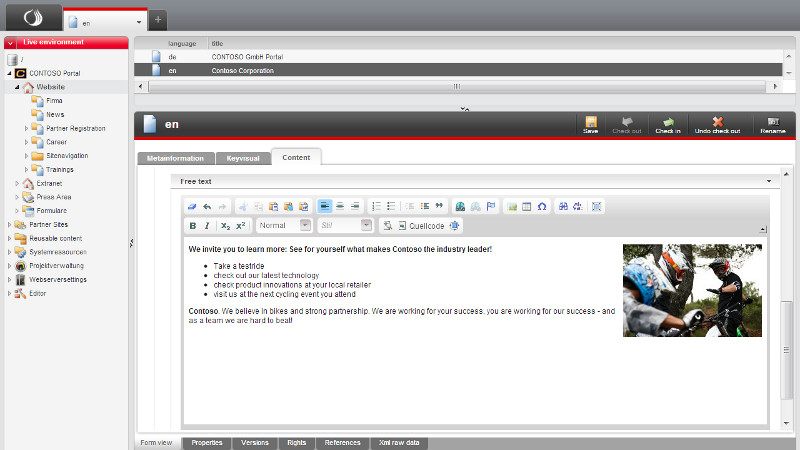This screenshot has height=450, width=800.
Task: Click the Check in button
Action: (667, 123)
